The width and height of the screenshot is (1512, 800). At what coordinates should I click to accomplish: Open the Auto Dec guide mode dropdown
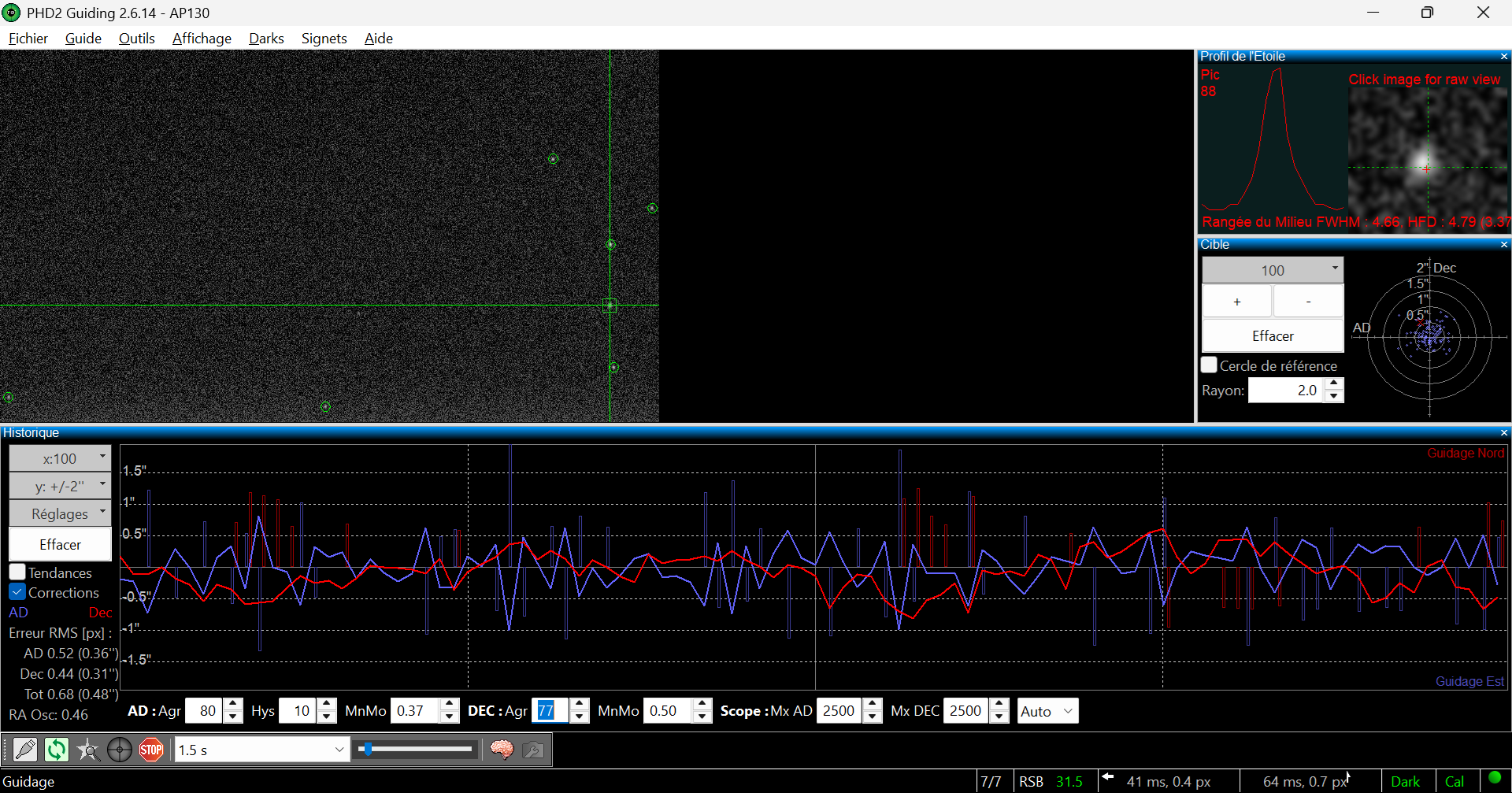click(x=1047, y=711)
